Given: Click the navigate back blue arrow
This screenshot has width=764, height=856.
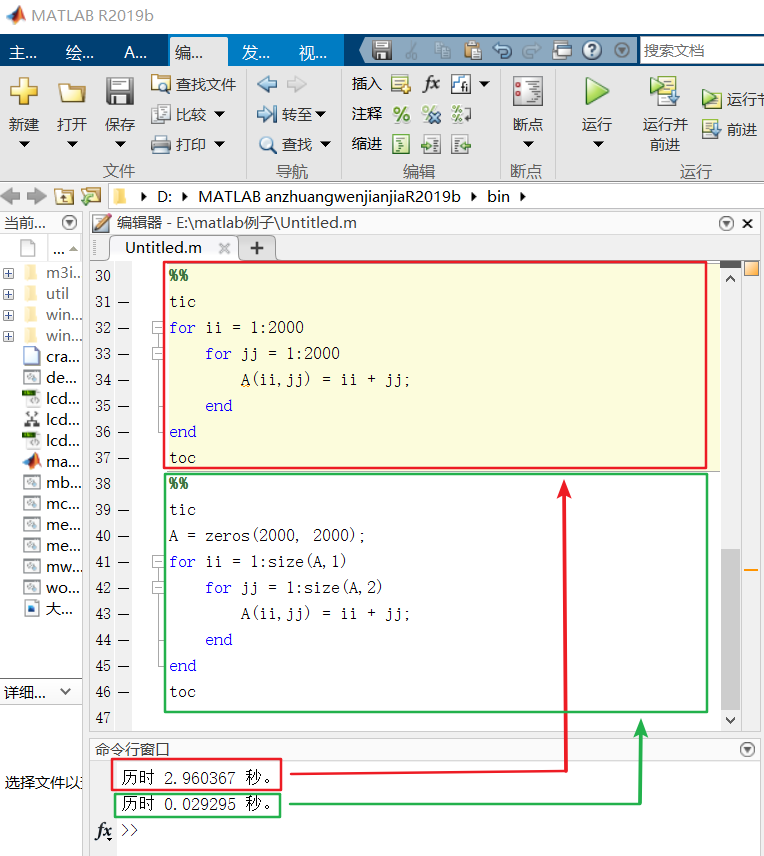Looking at the screenshot, I should point(267,84).
